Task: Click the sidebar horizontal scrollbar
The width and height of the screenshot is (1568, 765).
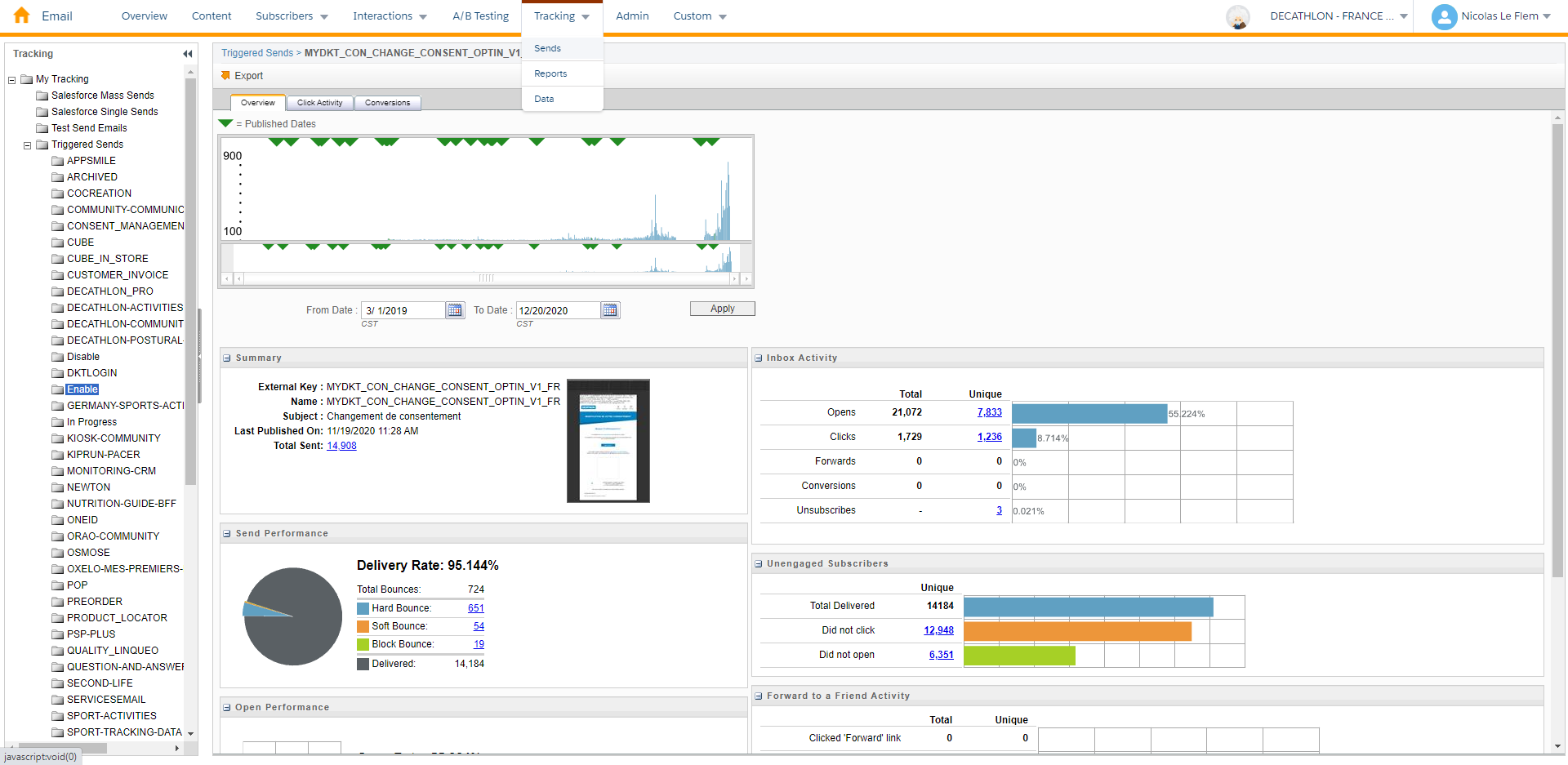Action: [63, 748]
